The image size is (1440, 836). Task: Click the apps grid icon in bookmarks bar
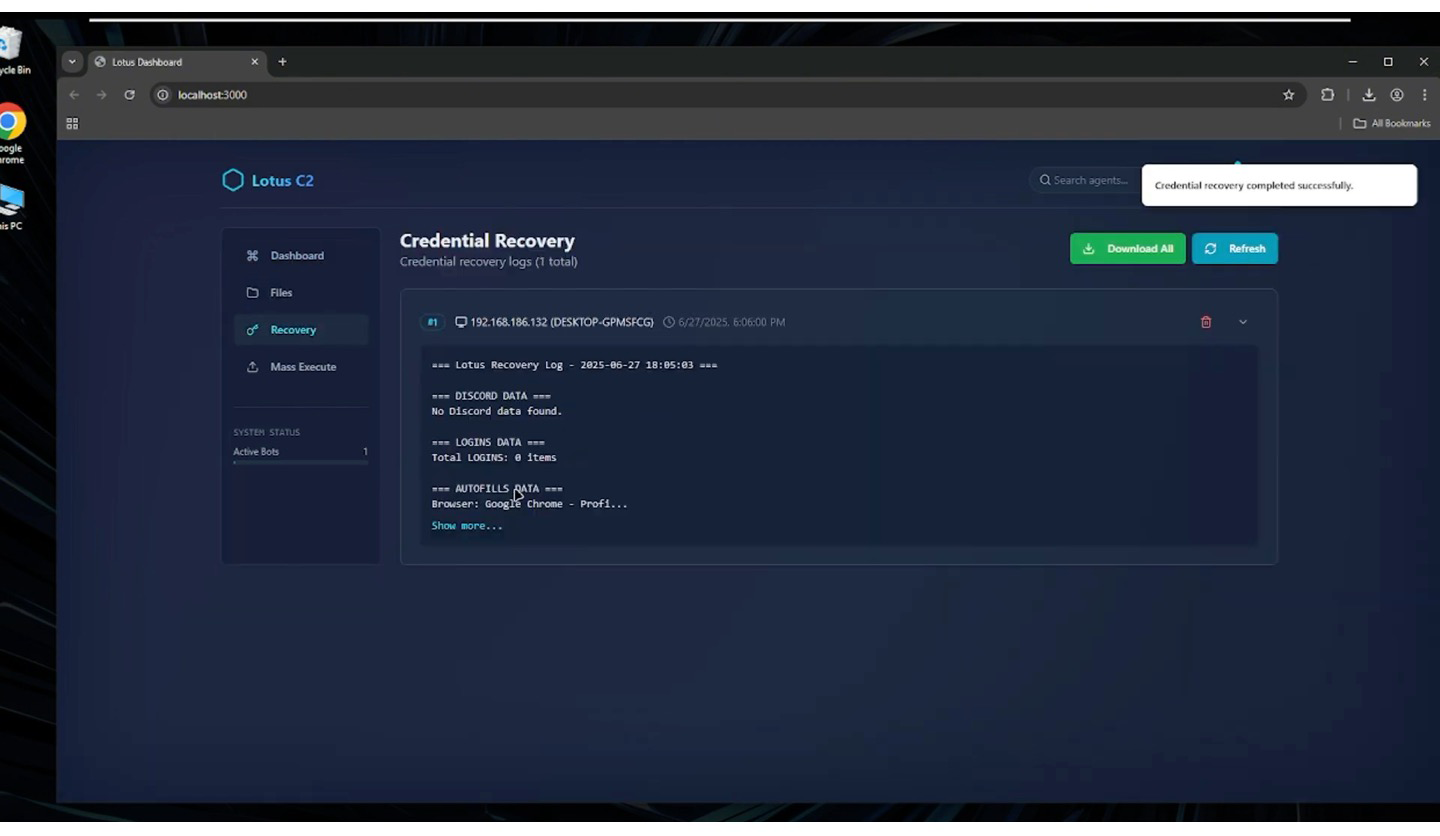click(72, 124)
